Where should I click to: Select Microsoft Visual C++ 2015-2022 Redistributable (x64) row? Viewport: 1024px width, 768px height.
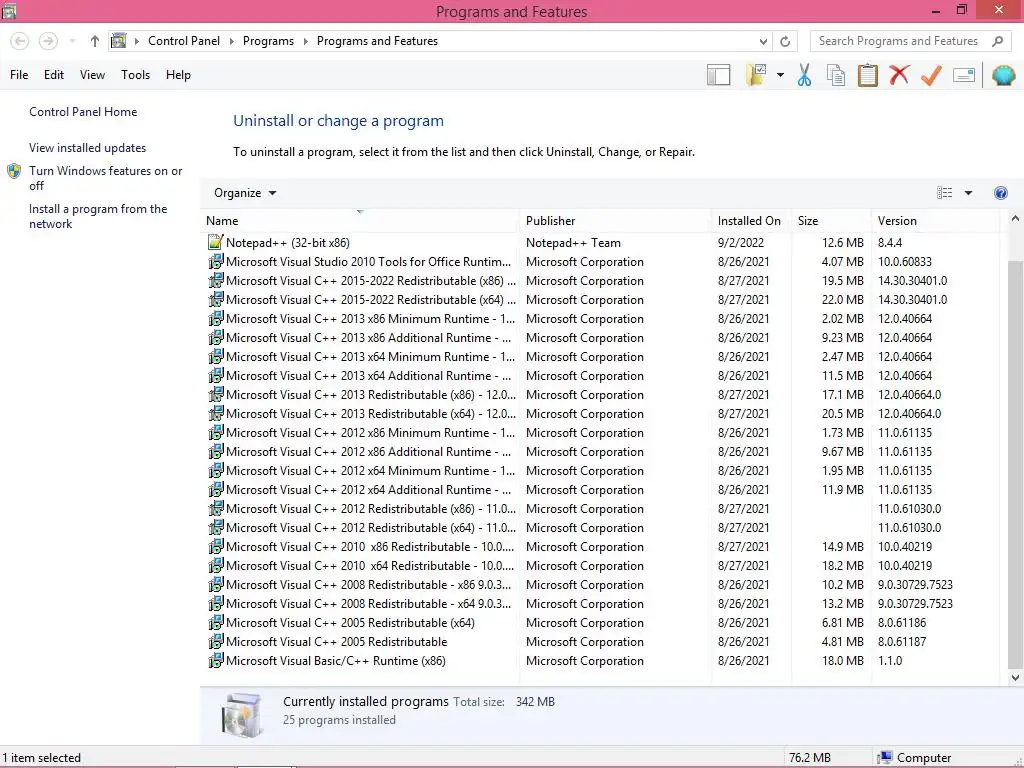600,300
